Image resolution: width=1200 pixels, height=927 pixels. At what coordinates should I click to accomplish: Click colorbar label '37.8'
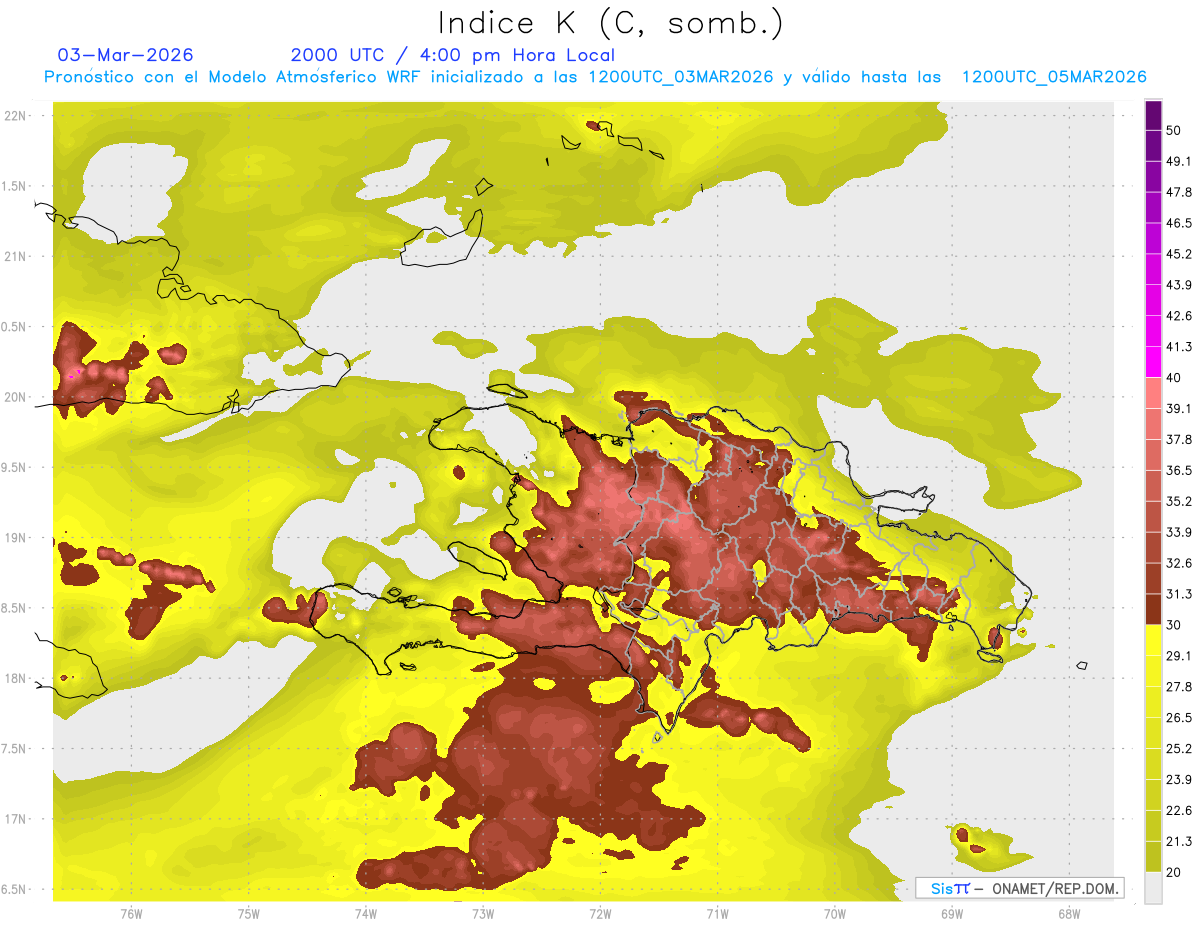[x=1179, y=440]
